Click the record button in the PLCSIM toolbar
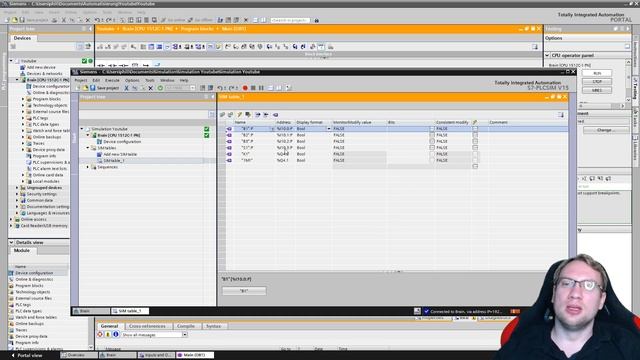 pos(245,88)
